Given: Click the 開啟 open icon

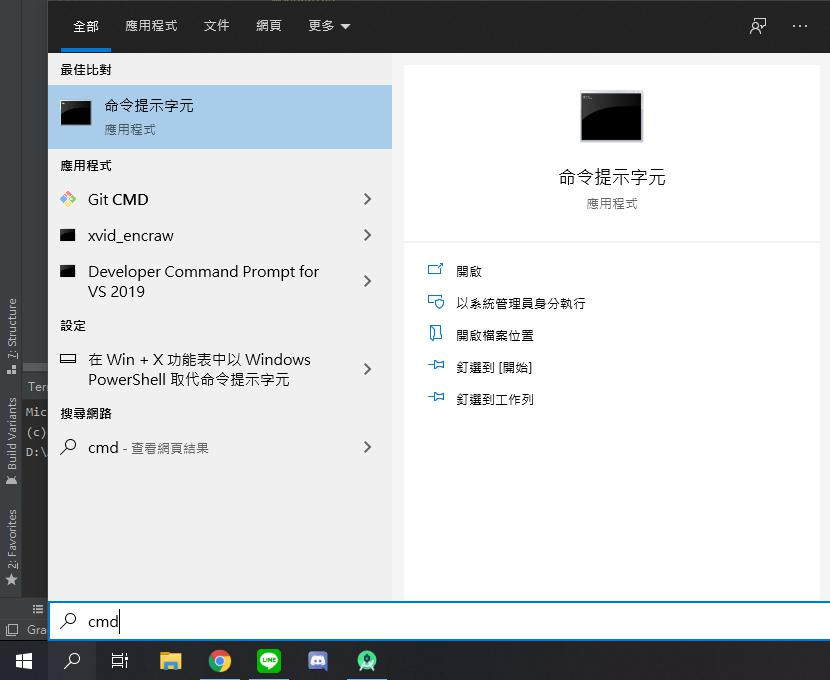Looking at the screenshot, I should pos(435,269).
